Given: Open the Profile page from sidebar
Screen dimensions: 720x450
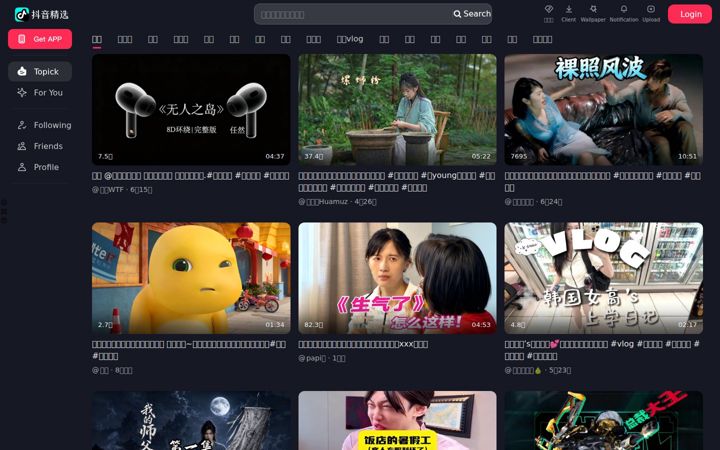Looking at the screenshot, I should [40, 167].
